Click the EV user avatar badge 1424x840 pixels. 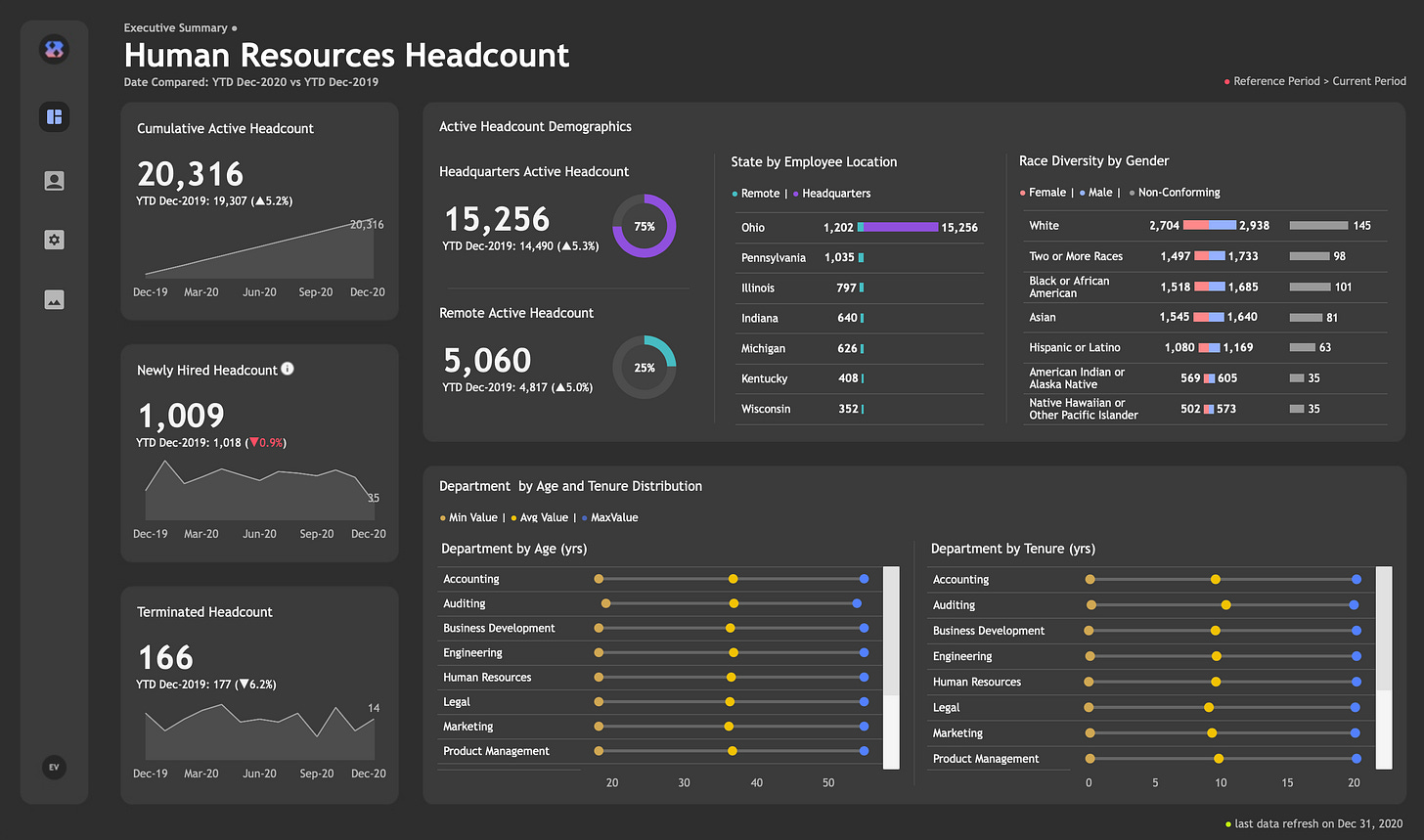coord(55,768)
